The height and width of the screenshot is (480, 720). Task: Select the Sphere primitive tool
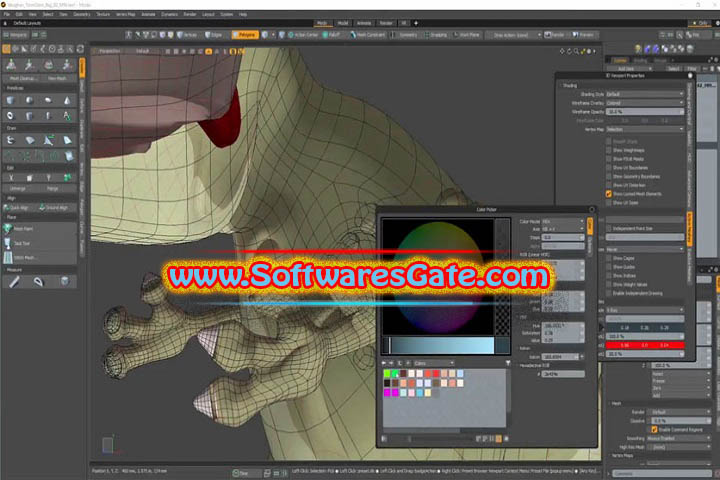coord(29,100)
